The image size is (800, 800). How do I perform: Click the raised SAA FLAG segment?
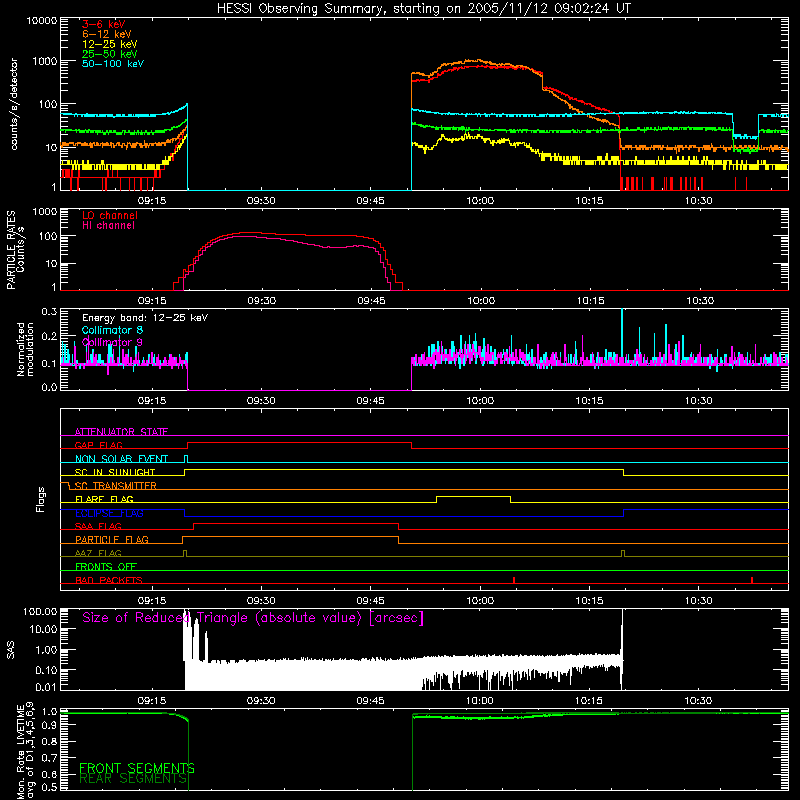pos(296,523)
